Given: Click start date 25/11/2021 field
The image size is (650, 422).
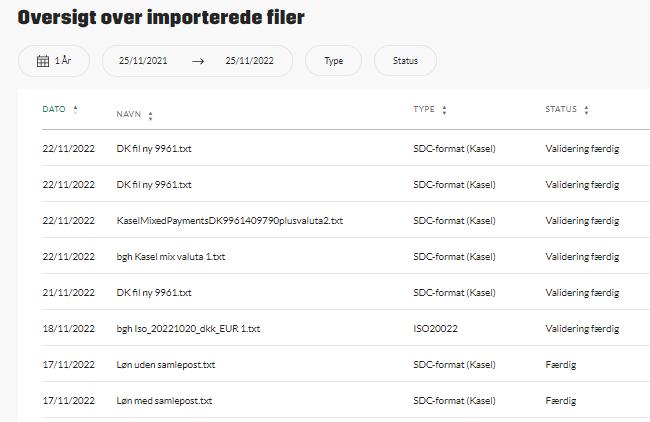Looking at the screenshot, I should 143,61.
